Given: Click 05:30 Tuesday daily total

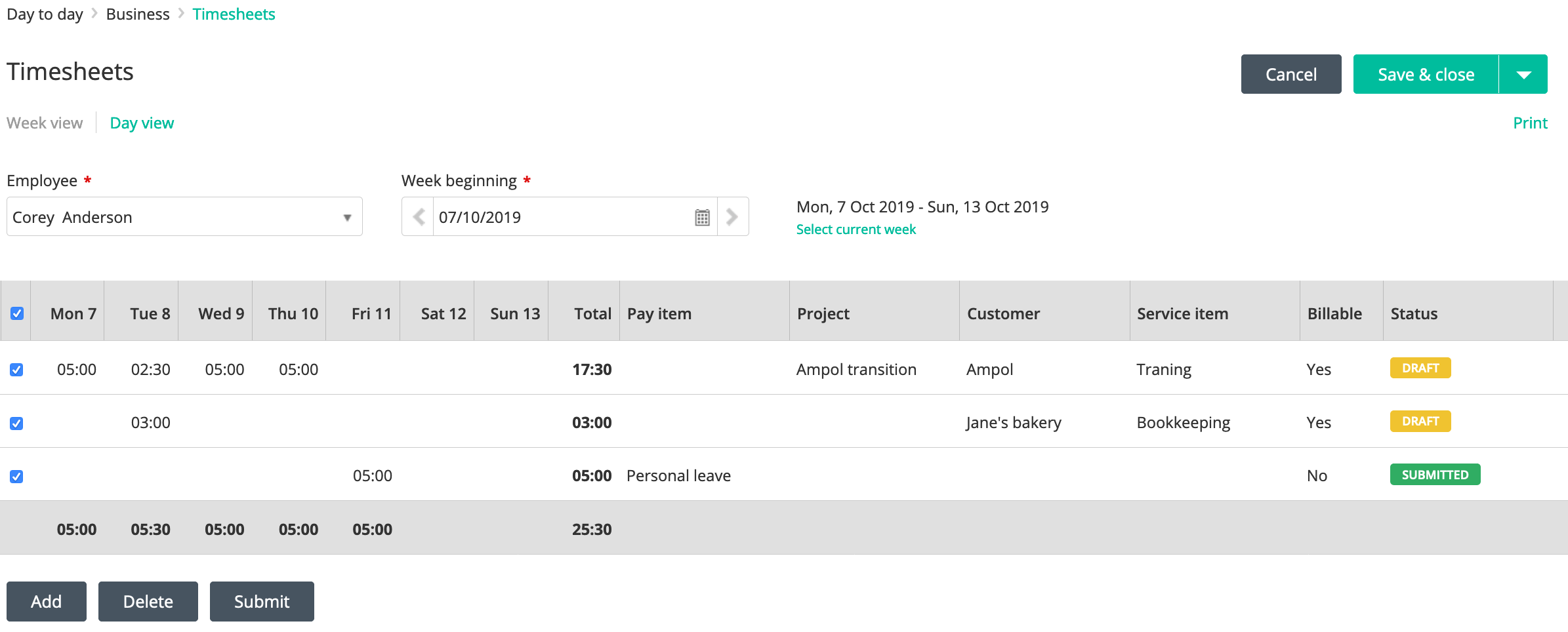Looking at the screenshot, I should click(x=150, y=530).
